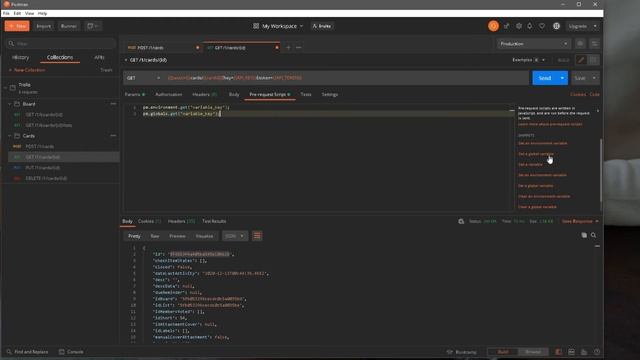Click the Import button
This screenshot has width=640, height=360.
click(x=44, y=26)
